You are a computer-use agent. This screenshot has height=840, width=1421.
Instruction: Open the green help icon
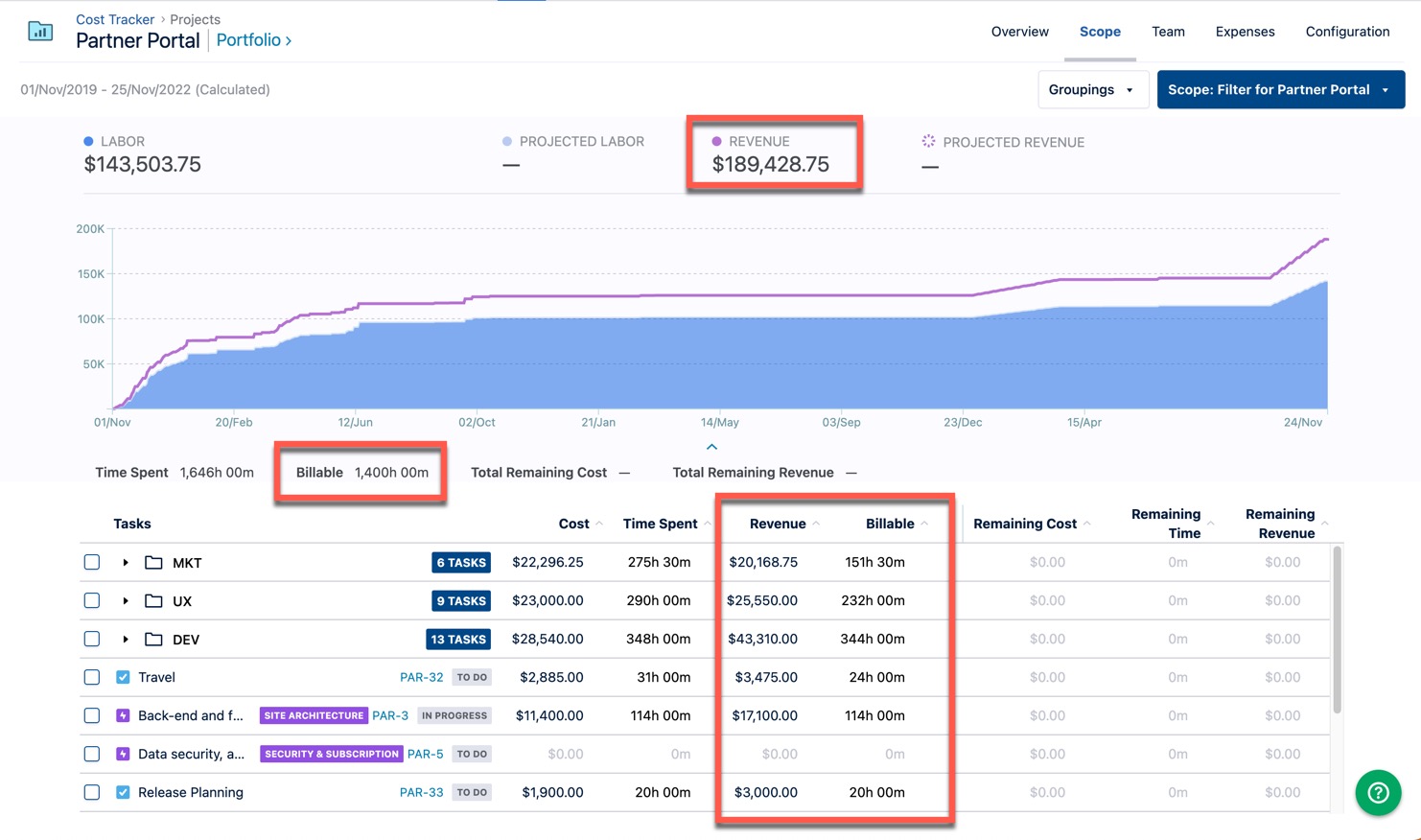(x=1378, y=793)
